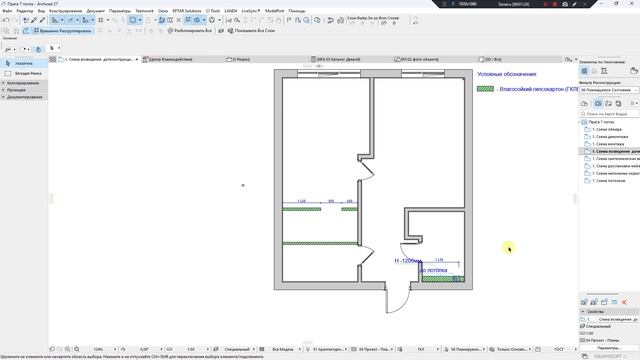Open dropdown next to guide lines icon
640x360 pixels.
(x=62, y=20)
